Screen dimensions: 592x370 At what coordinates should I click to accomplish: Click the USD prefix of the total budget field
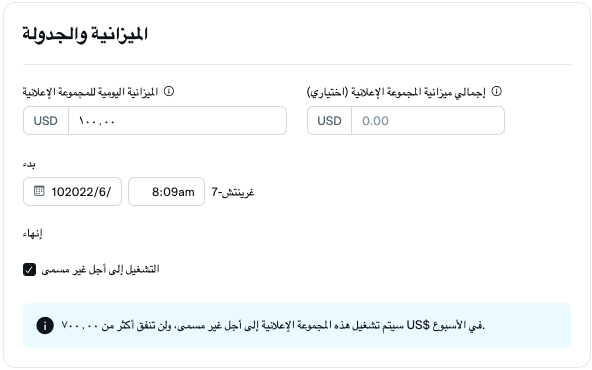(x=329, y=121)
